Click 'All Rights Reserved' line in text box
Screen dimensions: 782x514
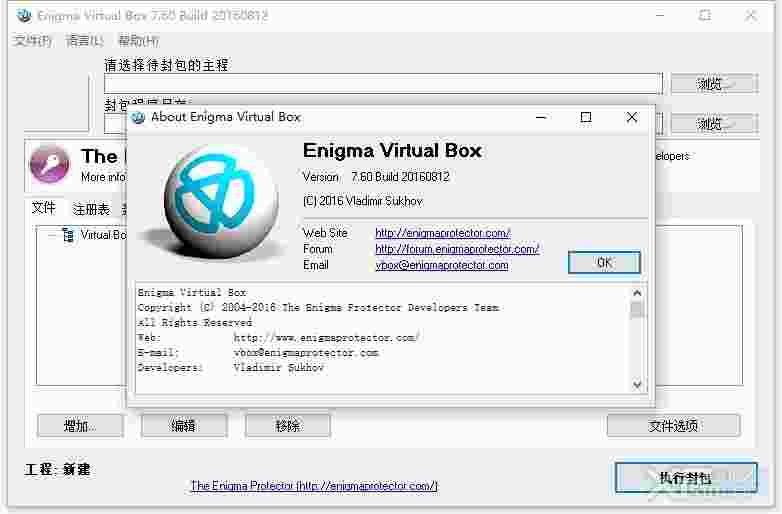(195, 323)
